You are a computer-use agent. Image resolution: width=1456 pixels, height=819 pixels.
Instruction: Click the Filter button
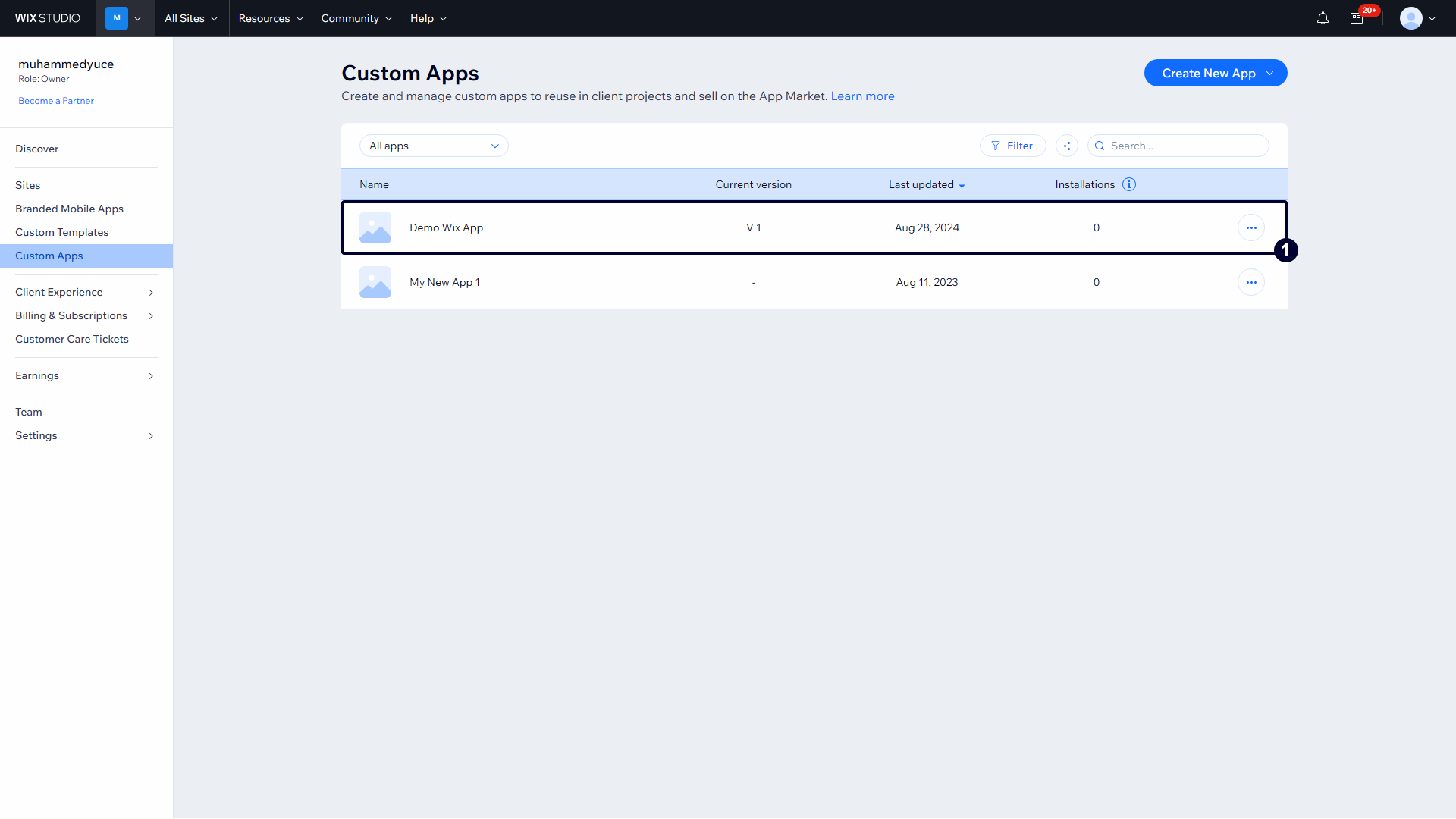tap(1012, 146)
